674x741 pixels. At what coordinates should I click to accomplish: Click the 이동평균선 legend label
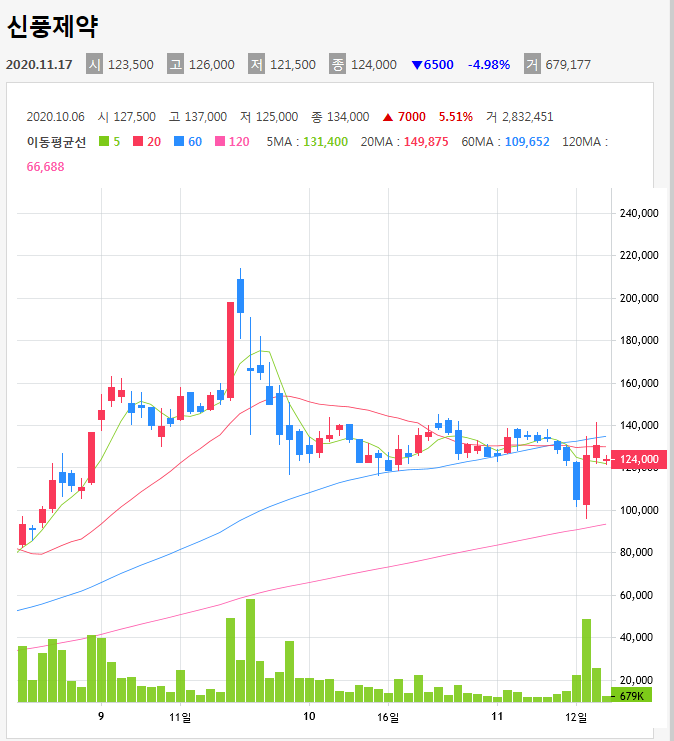coord(56,142)
